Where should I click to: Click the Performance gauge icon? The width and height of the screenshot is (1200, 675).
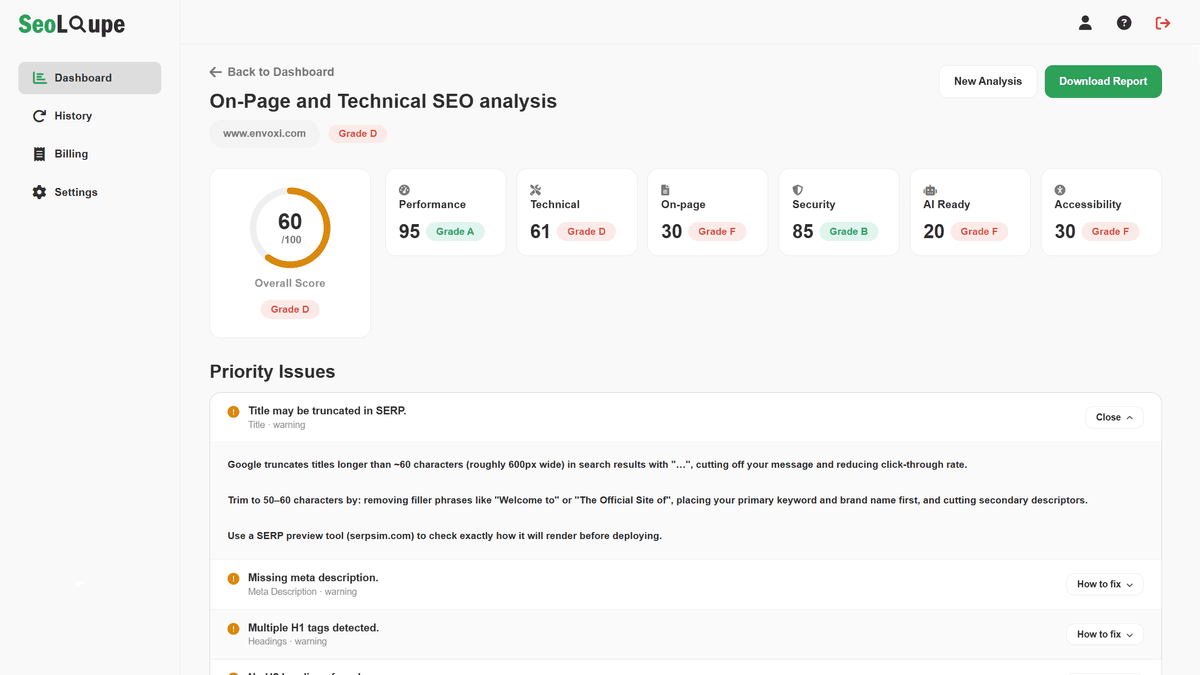(x=404, y=190)
